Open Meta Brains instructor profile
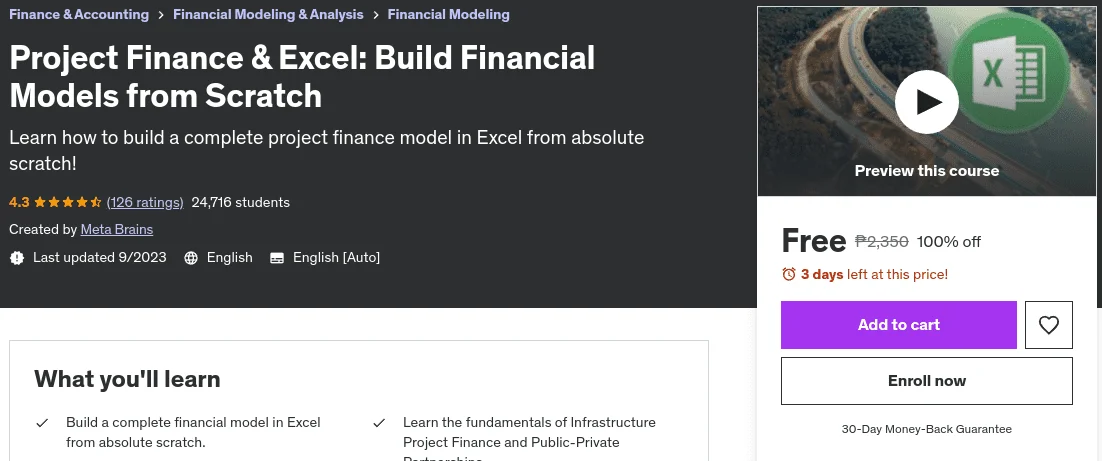Screen dimensions: 1102x461 point(117,229)
